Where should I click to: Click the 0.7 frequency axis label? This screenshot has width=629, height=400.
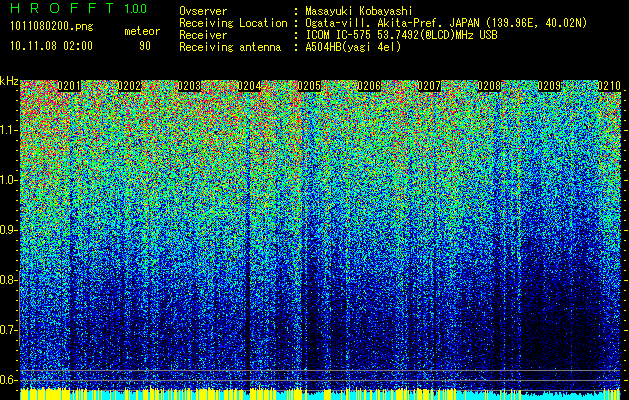tap(8, 330)
